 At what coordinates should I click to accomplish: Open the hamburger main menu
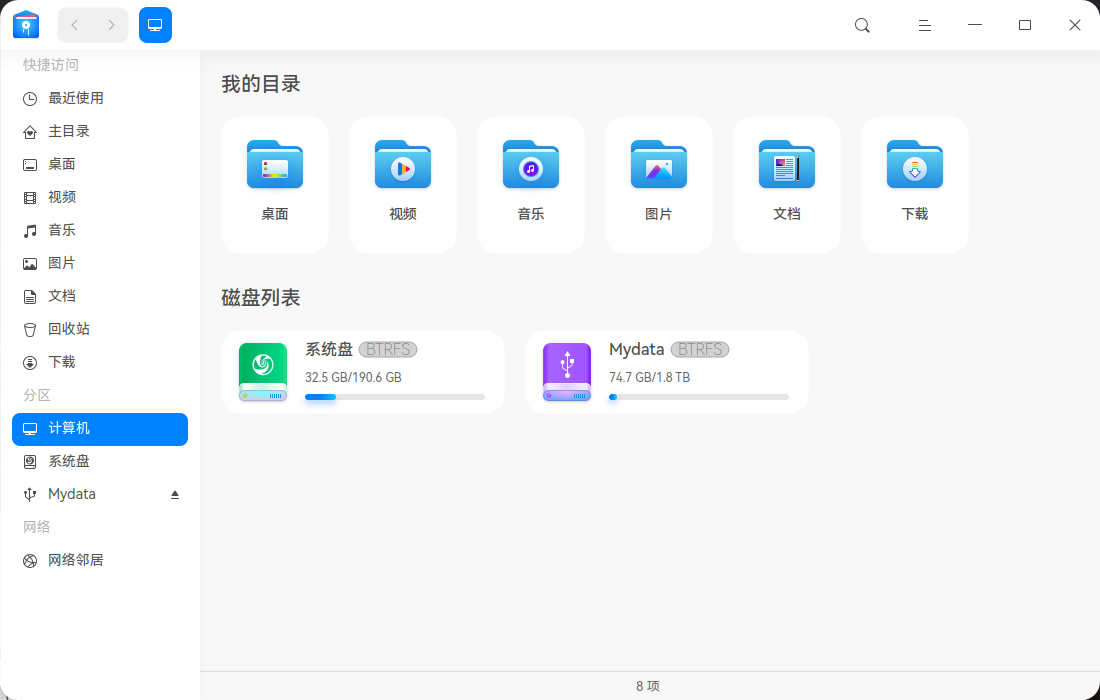pos(925,25)
